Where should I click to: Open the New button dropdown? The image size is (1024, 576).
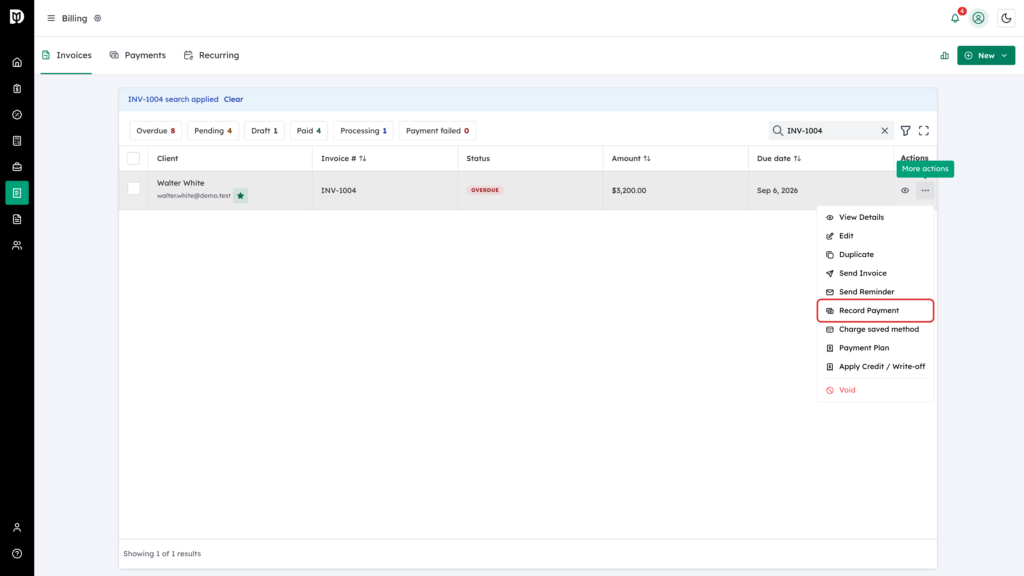coord(986,56)
